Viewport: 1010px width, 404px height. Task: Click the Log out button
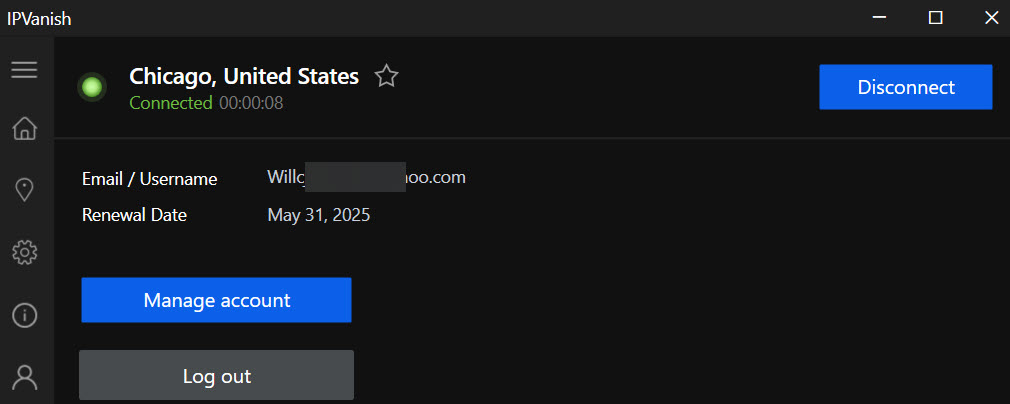(x=216, y=376)
